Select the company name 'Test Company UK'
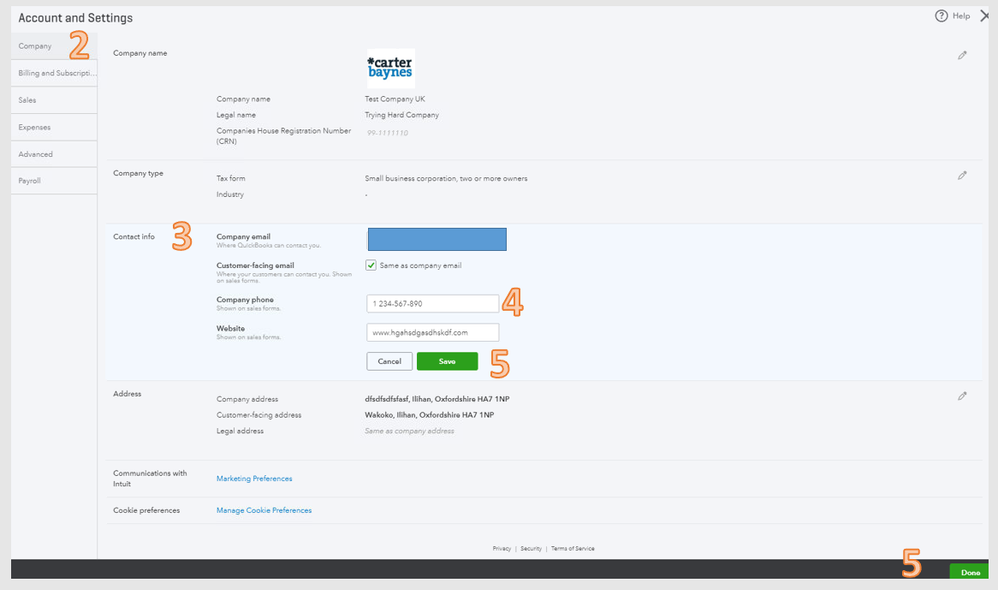The height and width of the screenshot is (590, 998). pyautogui.click(x=395, y=99)
